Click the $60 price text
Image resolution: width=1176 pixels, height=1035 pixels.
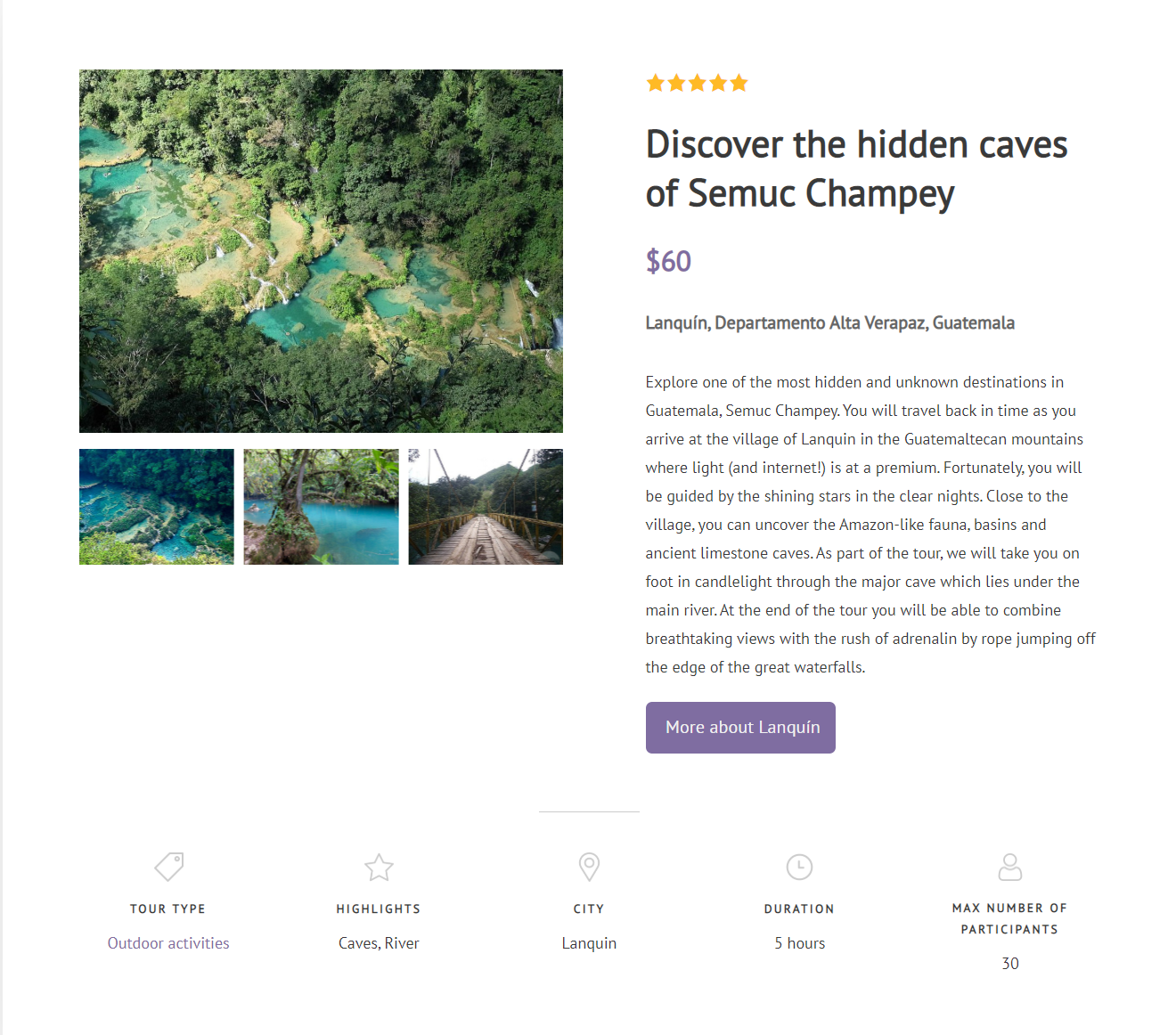click(x=668, y=261)
